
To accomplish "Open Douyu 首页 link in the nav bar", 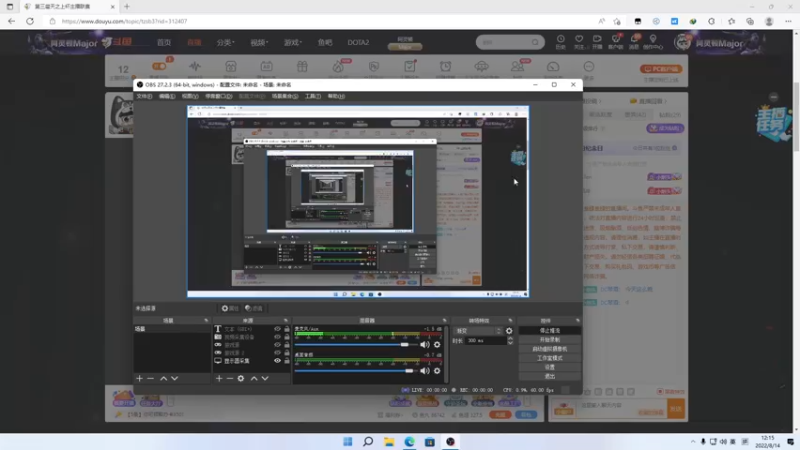I will 164,42.
